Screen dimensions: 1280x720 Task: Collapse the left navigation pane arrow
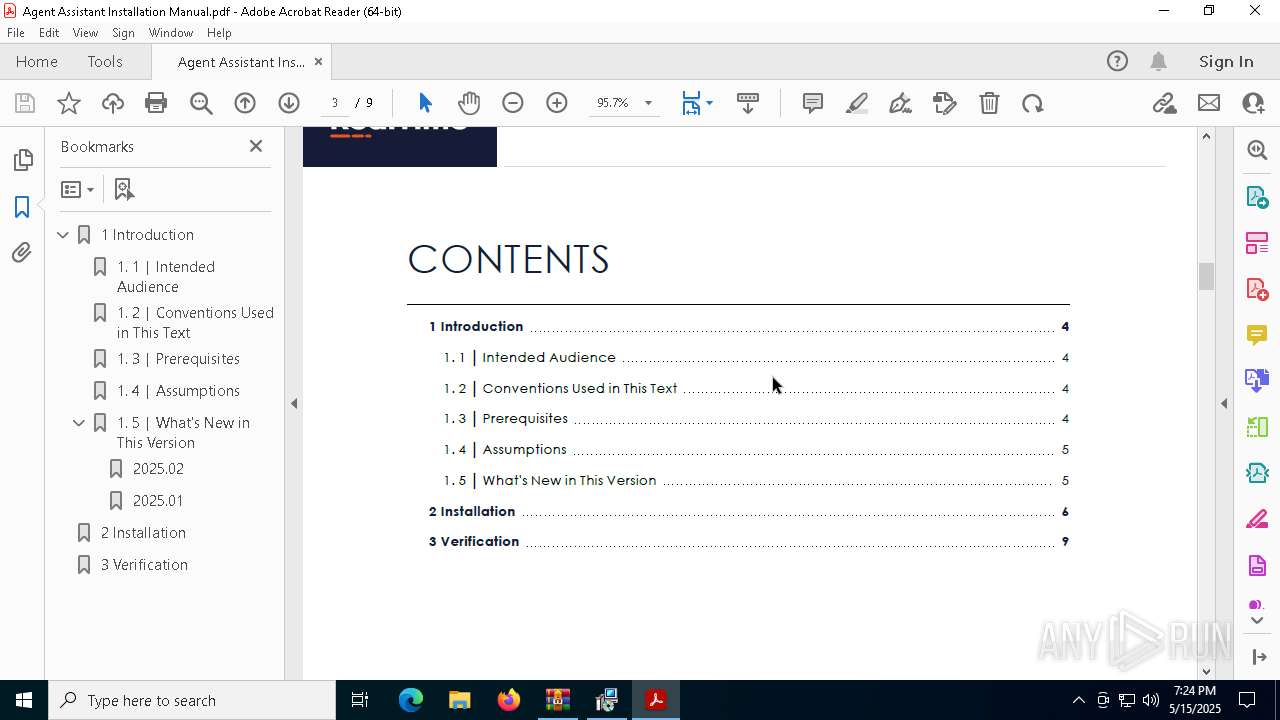coord(294,404)
